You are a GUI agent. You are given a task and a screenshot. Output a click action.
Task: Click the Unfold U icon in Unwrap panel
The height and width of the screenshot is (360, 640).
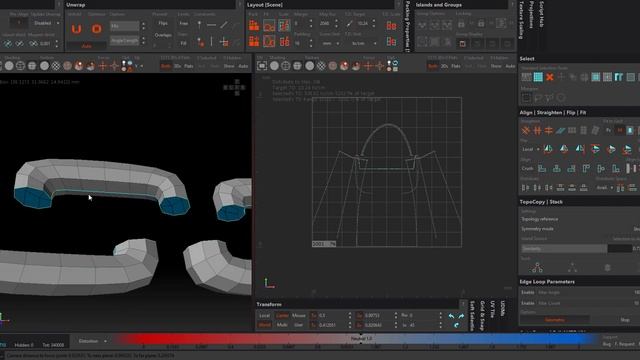coord(76,29)
